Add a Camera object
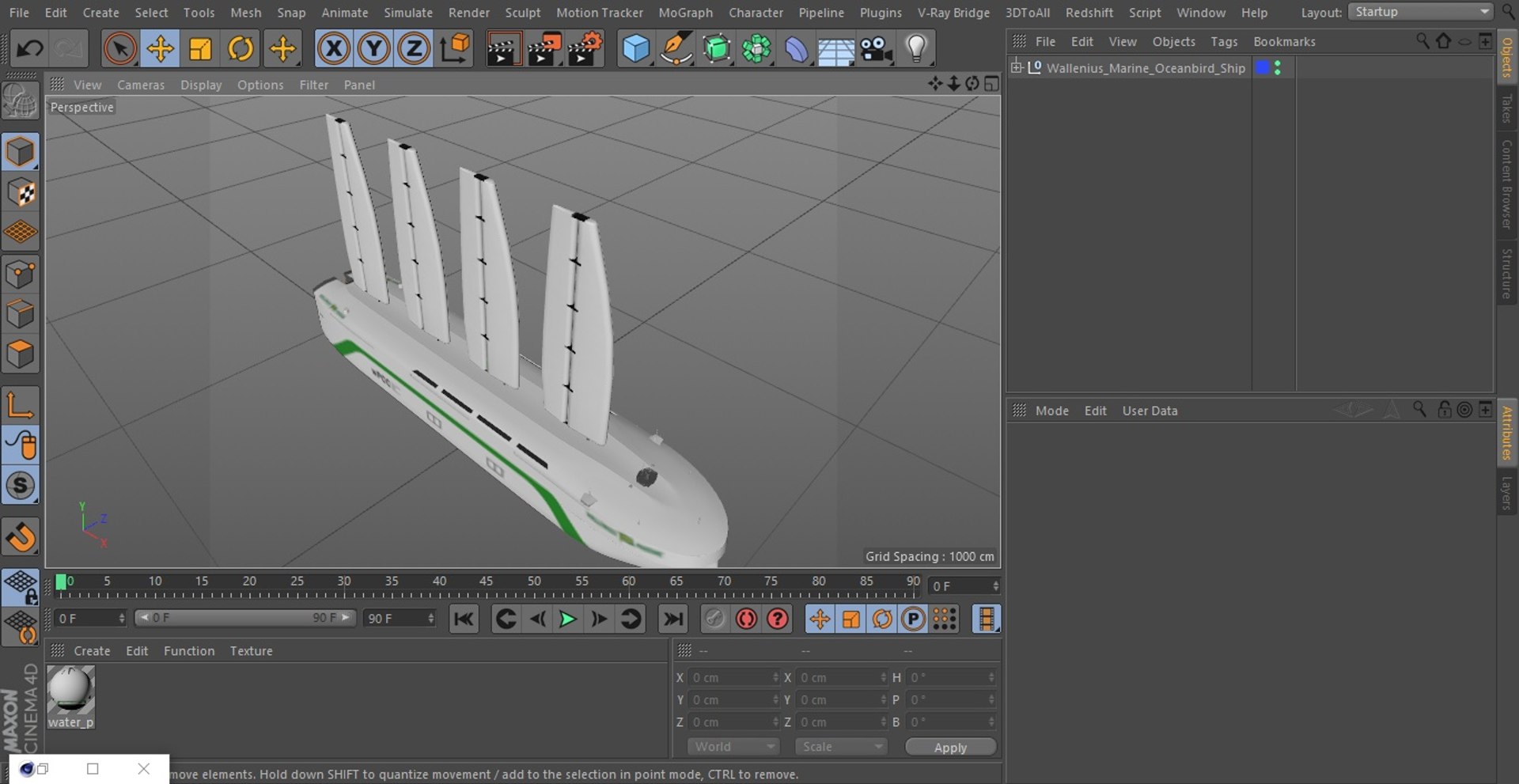Screen dimensions: 1519x784 click(x=876, y=49)
